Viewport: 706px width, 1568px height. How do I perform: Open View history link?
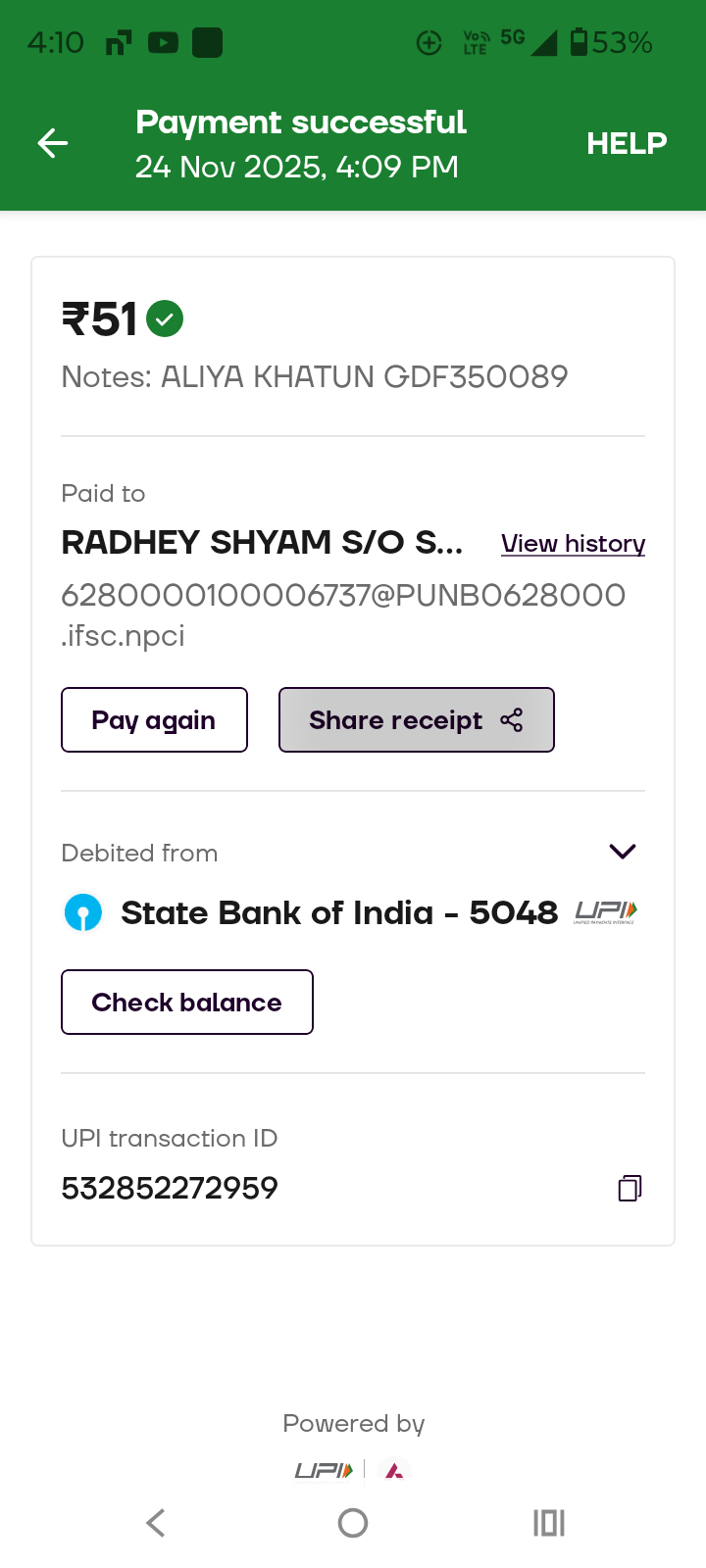[573, 543]
